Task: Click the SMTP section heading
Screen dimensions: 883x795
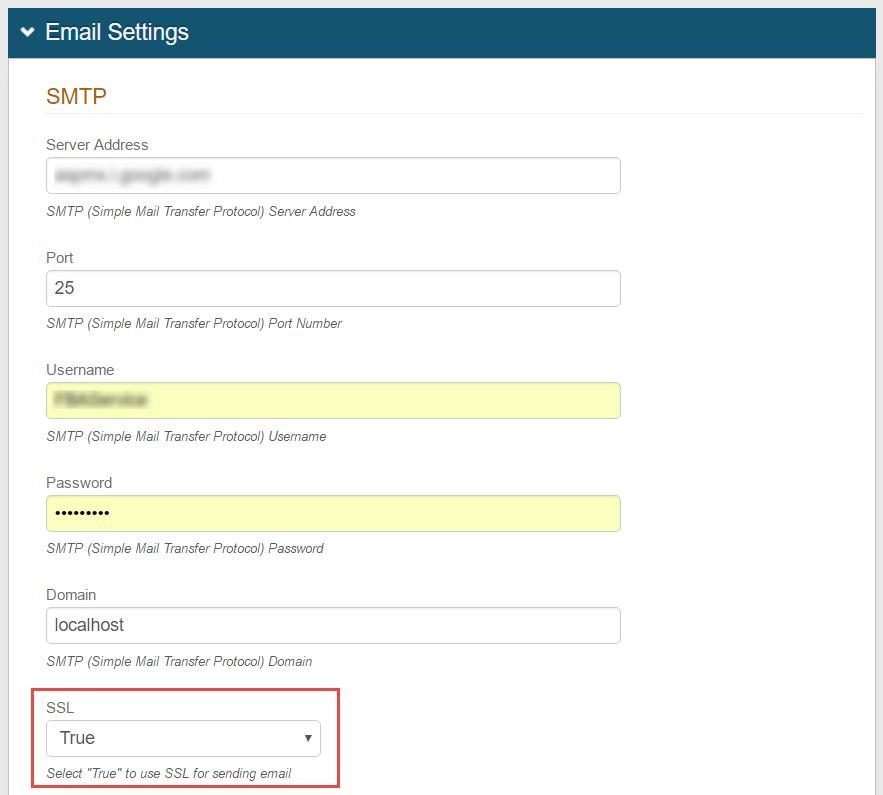Action: pyautogui.click(x=76, y=96)
